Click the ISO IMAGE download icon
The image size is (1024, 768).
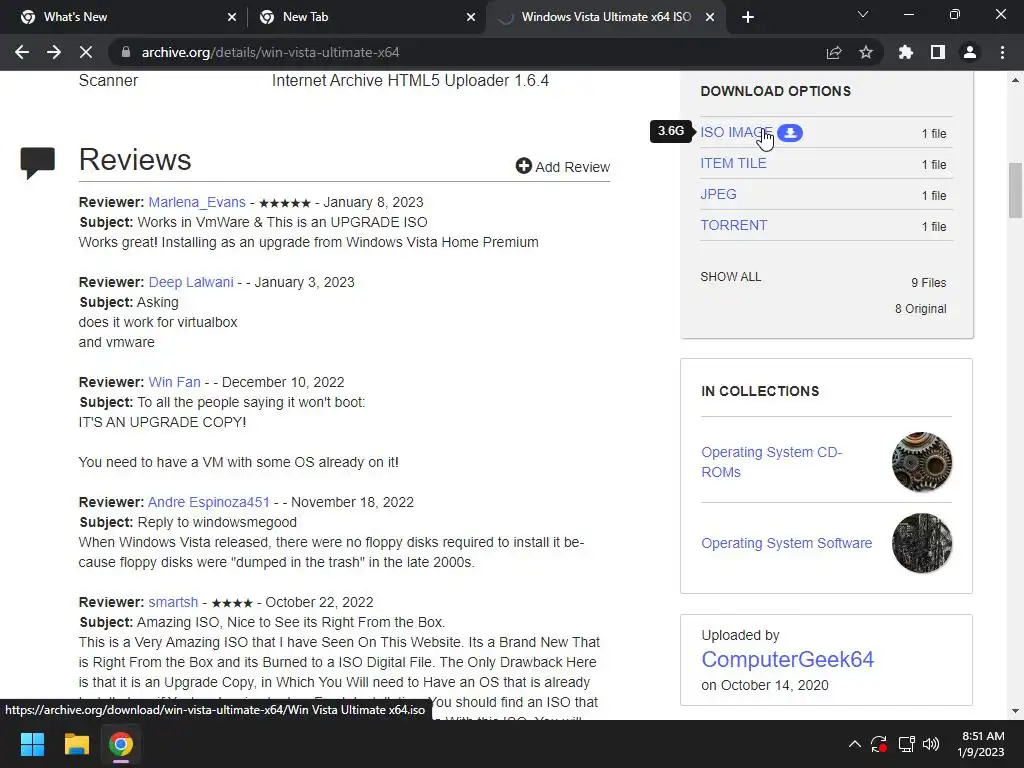pos(790,133)
